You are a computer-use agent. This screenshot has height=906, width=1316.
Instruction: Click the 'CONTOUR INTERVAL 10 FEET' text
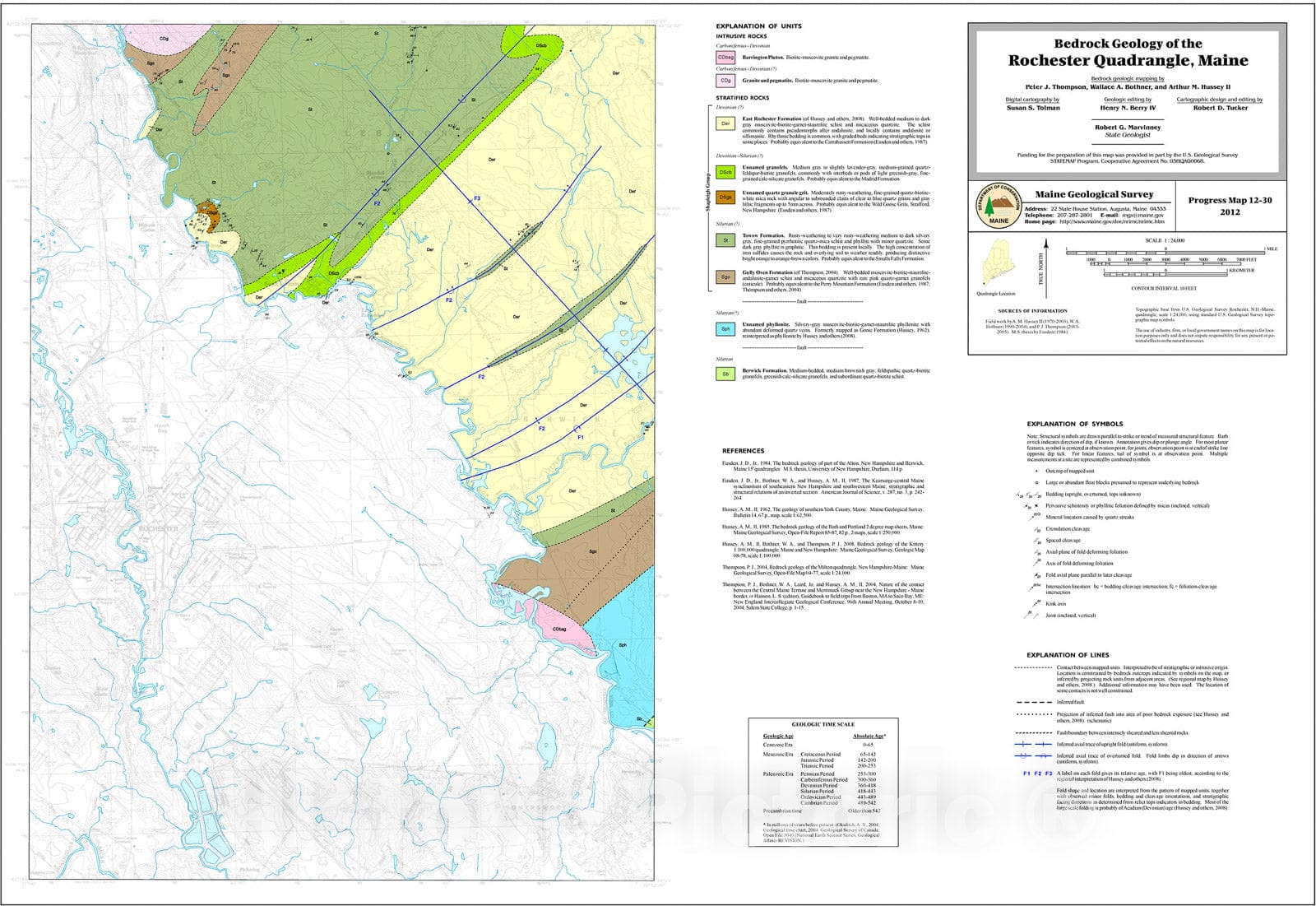[1164, 289]
